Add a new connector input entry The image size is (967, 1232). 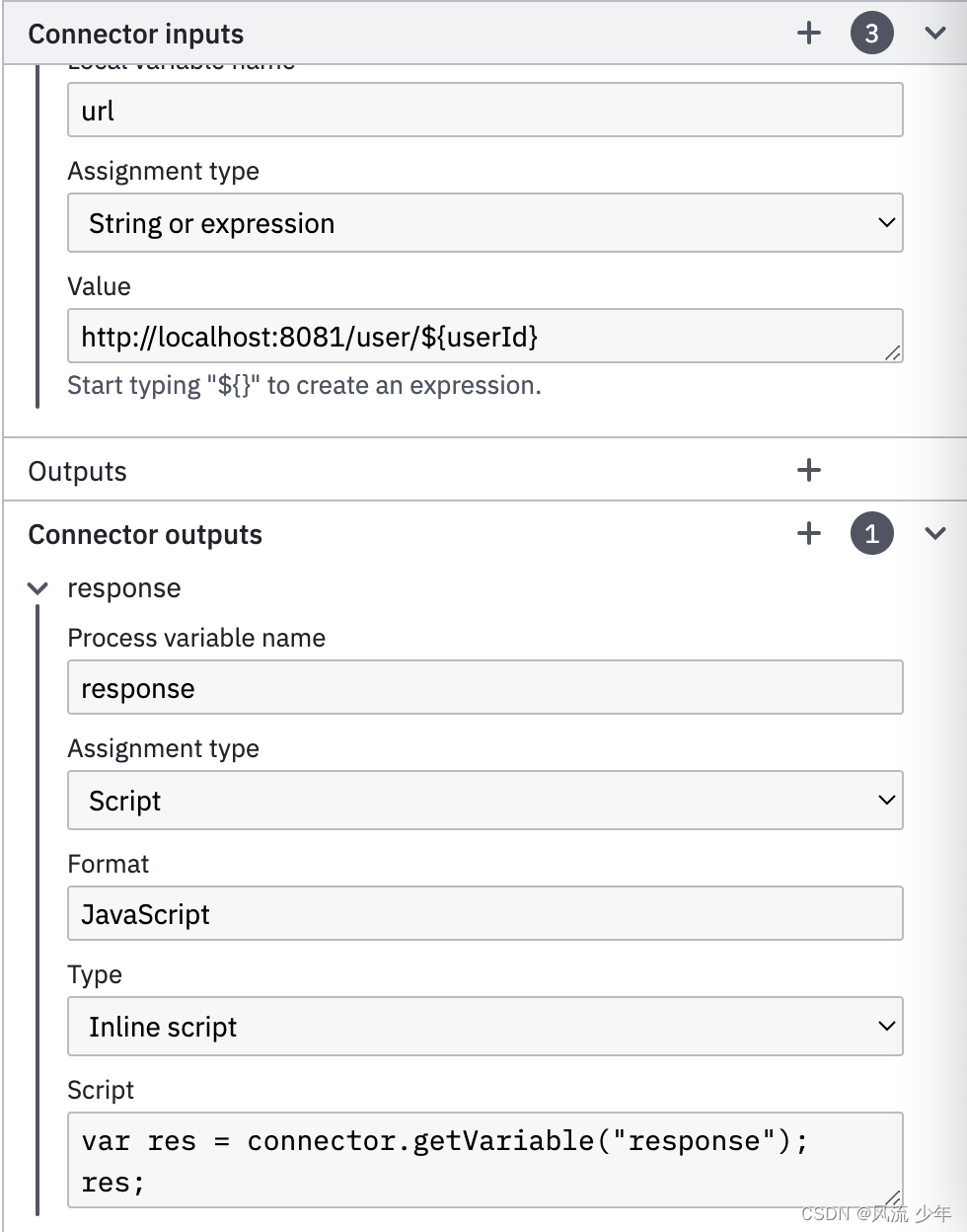809,33
